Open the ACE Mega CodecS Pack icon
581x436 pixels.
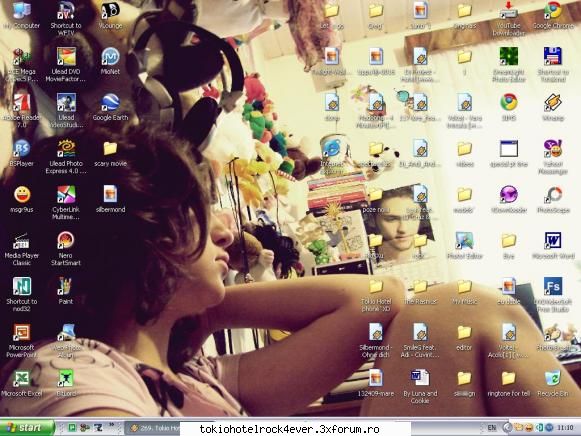tap(21, 64)
